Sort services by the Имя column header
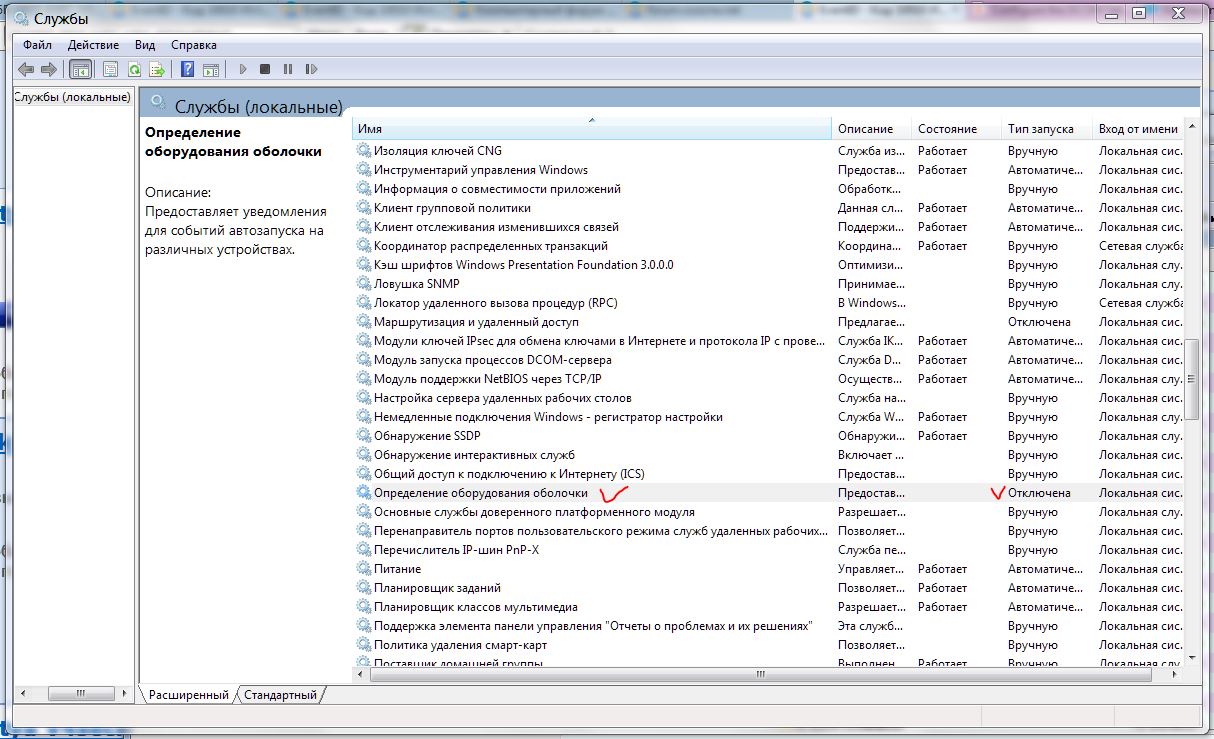This screenshot has width=1214, height=739. pos(590,129)
